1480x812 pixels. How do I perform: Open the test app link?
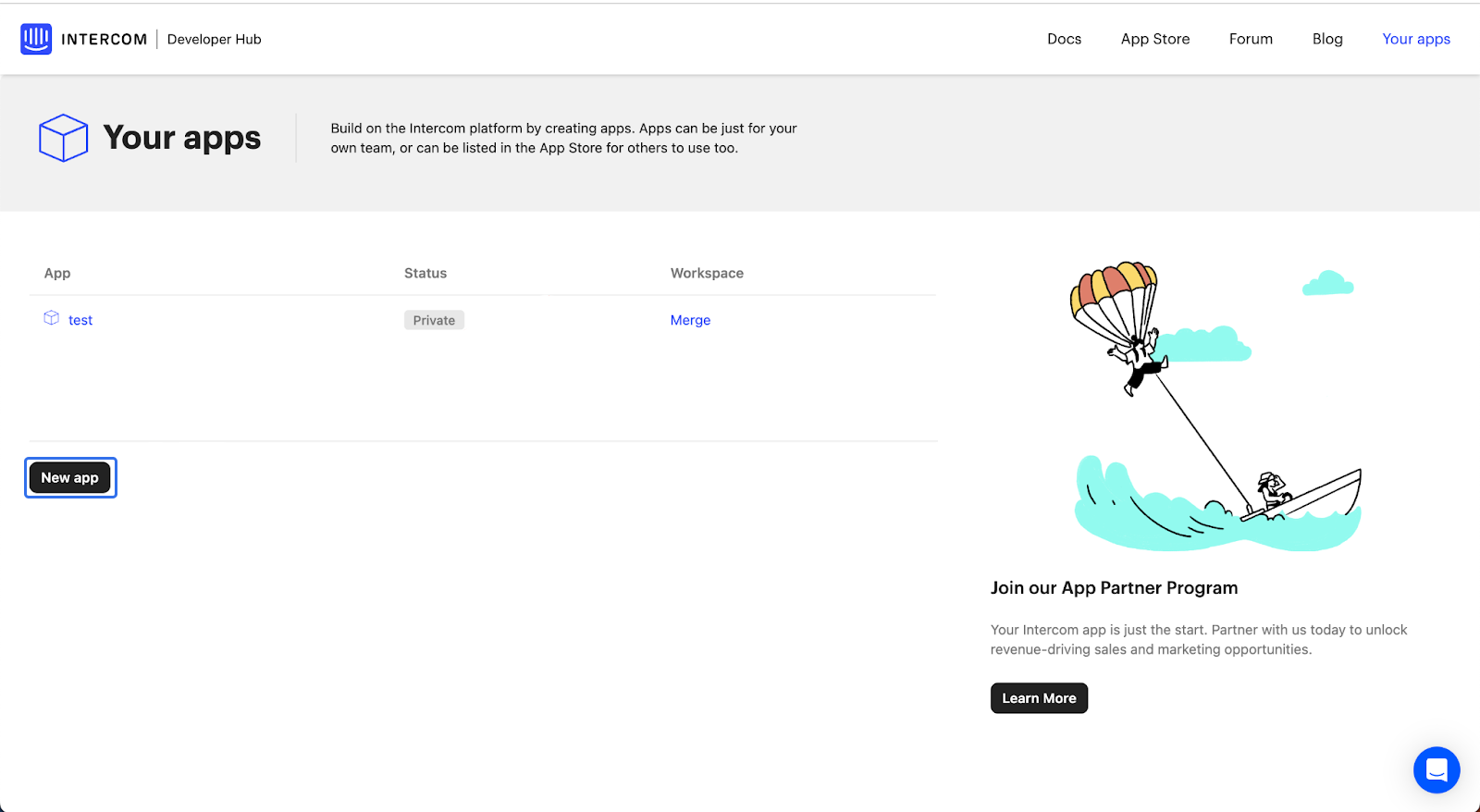(80, 320)
